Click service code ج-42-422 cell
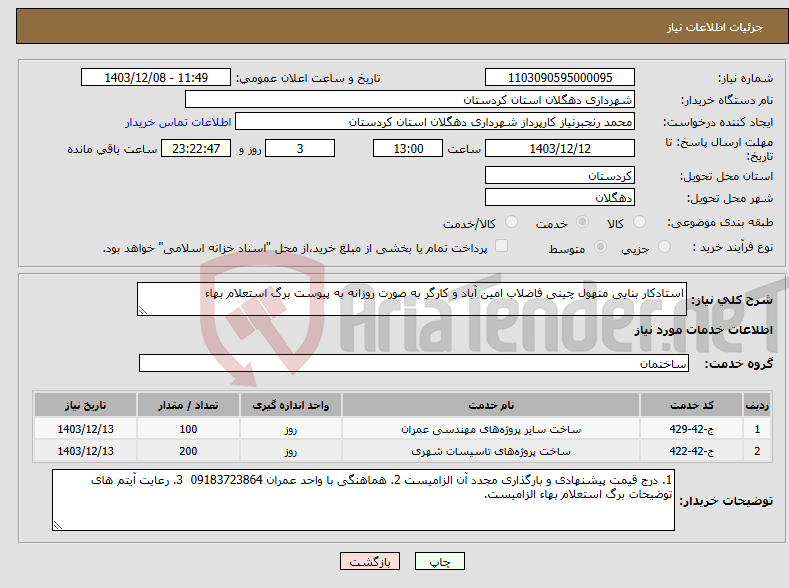Screen dimensions: 789x588 pos(692,451)
